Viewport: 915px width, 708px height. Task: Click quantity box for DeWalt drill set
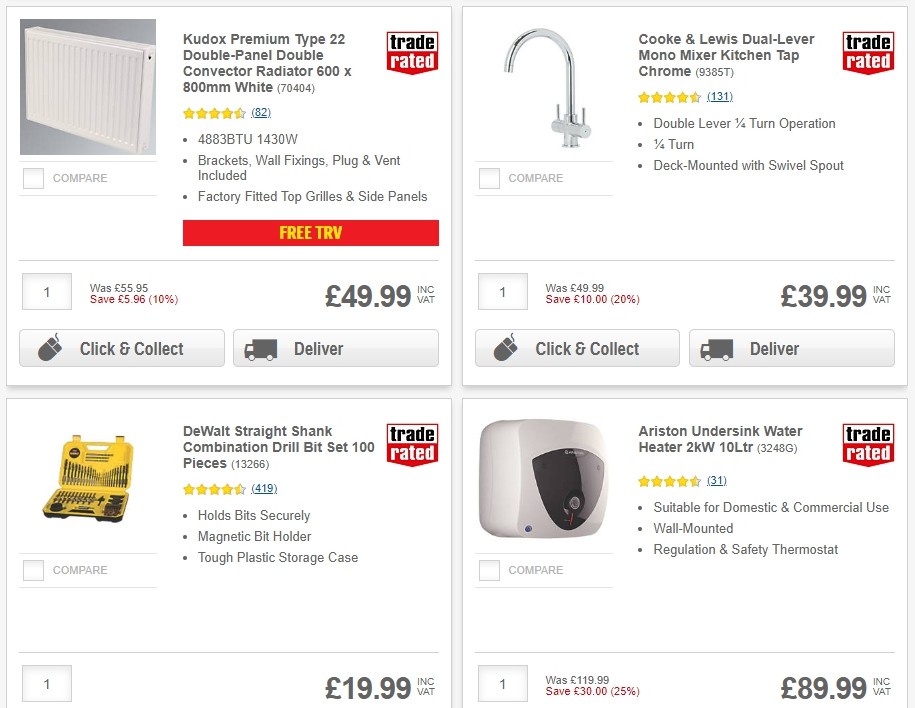[x=46, y=684]
